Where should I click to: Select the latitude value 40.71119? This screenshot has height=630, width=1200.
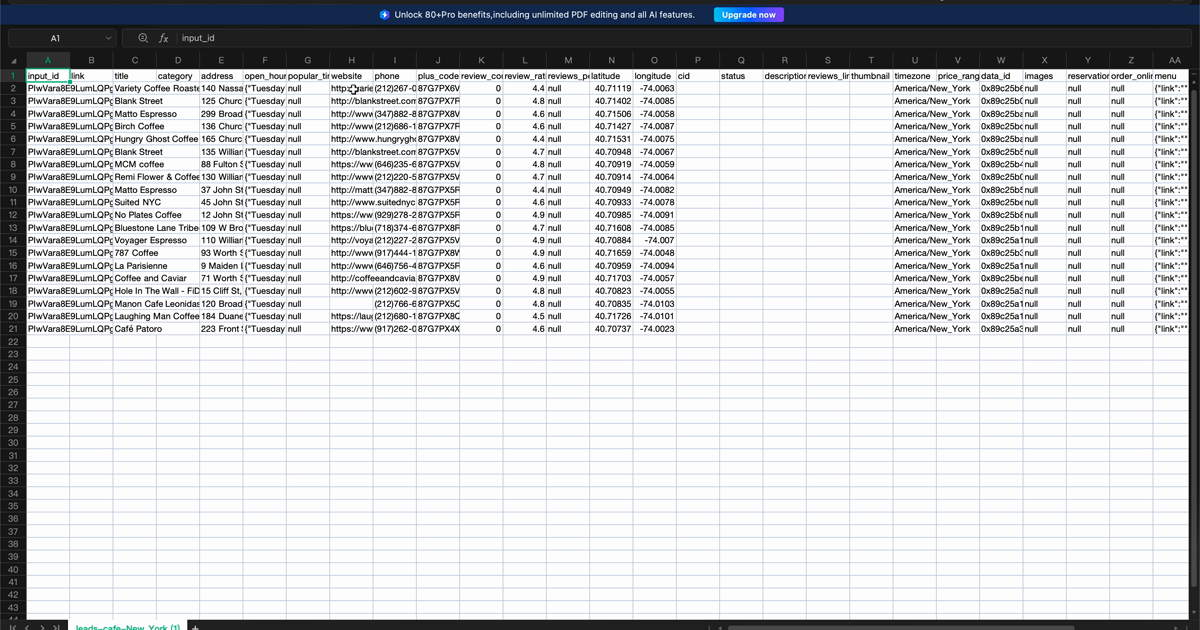(612, 89)
